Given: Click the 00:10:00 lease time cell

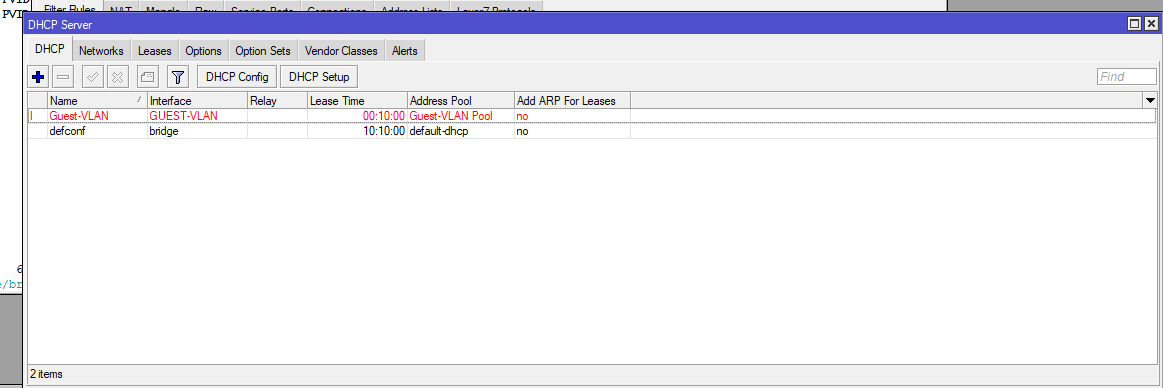Looking at the screenshot, I should point(358,116).
